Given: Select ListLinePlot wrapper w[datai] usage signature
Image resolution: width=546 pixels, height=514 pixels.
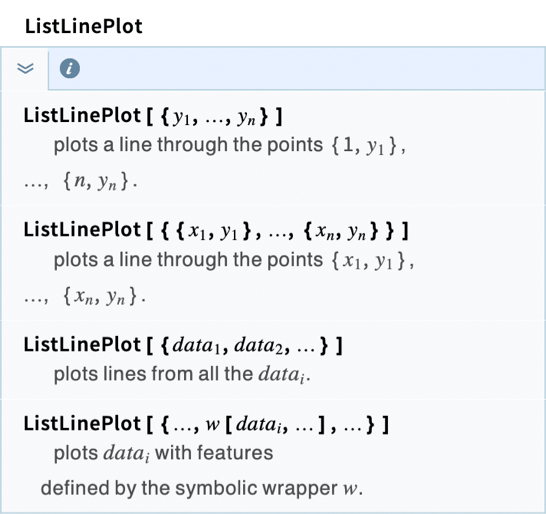Looking at the screenshot, I should 206,424.
